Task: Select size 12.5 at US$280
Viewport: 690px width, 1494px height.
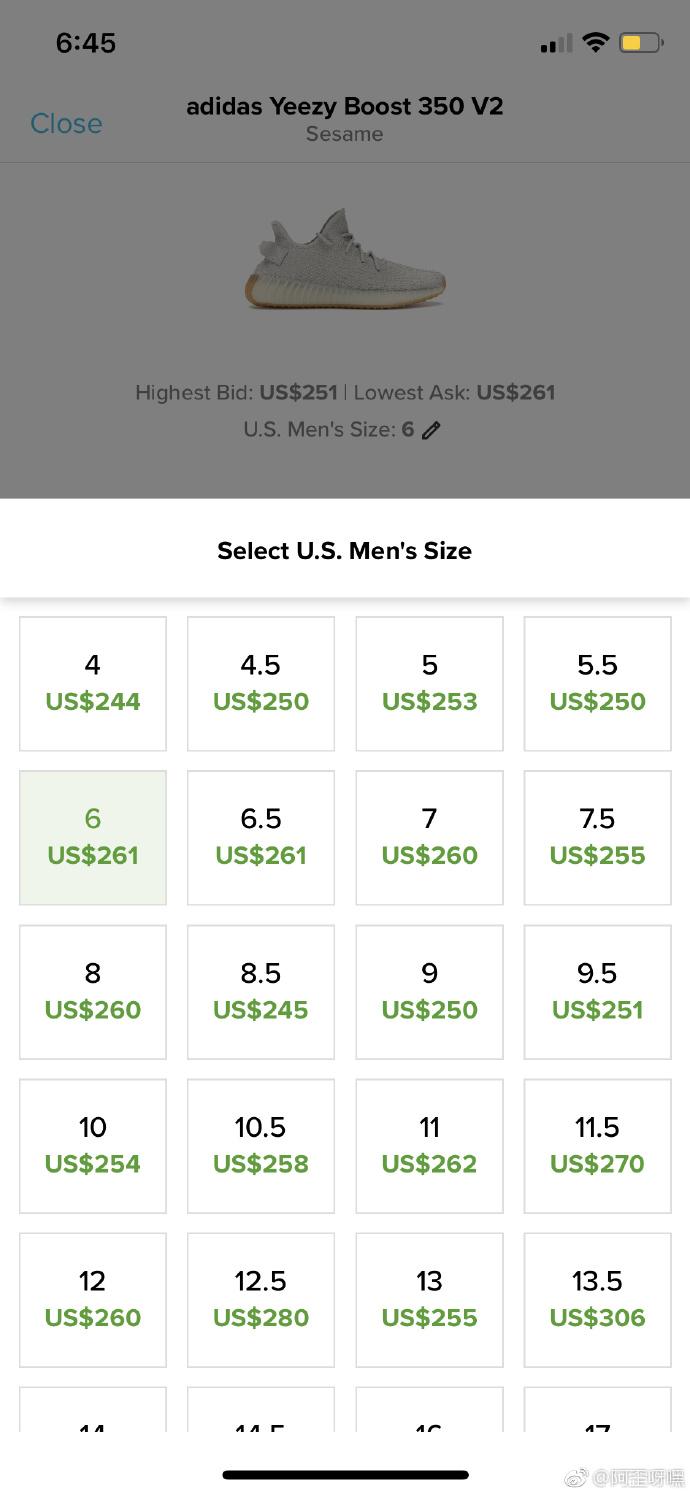Action: pos(261,1299)
